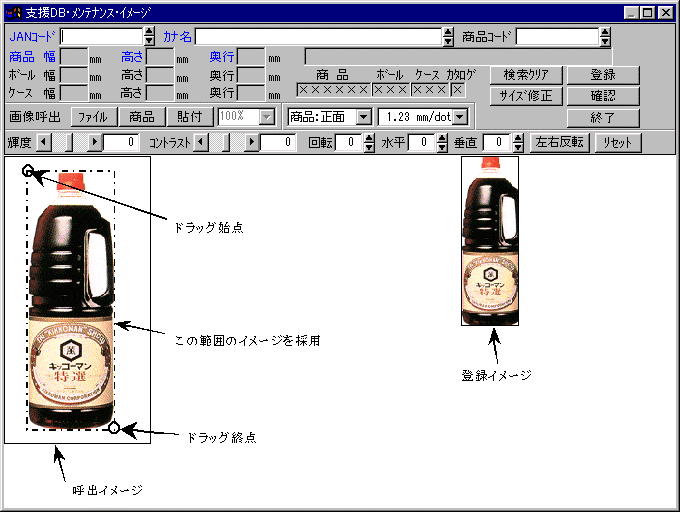The width and height of the screenshot is (680, 512).
Task: Click the 輝度 slider left arrow
Action: (x=44, y=142)
